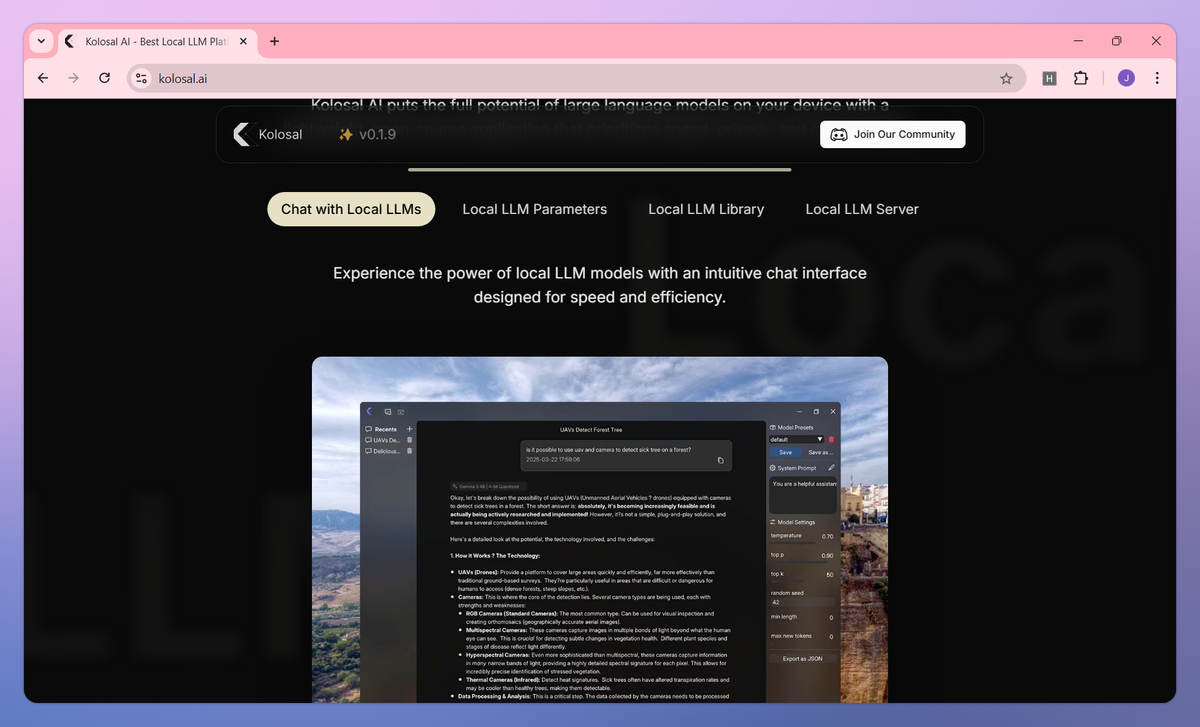Click the system prompt text box in preview
1200x727 pixels.
tap(802, 495)
